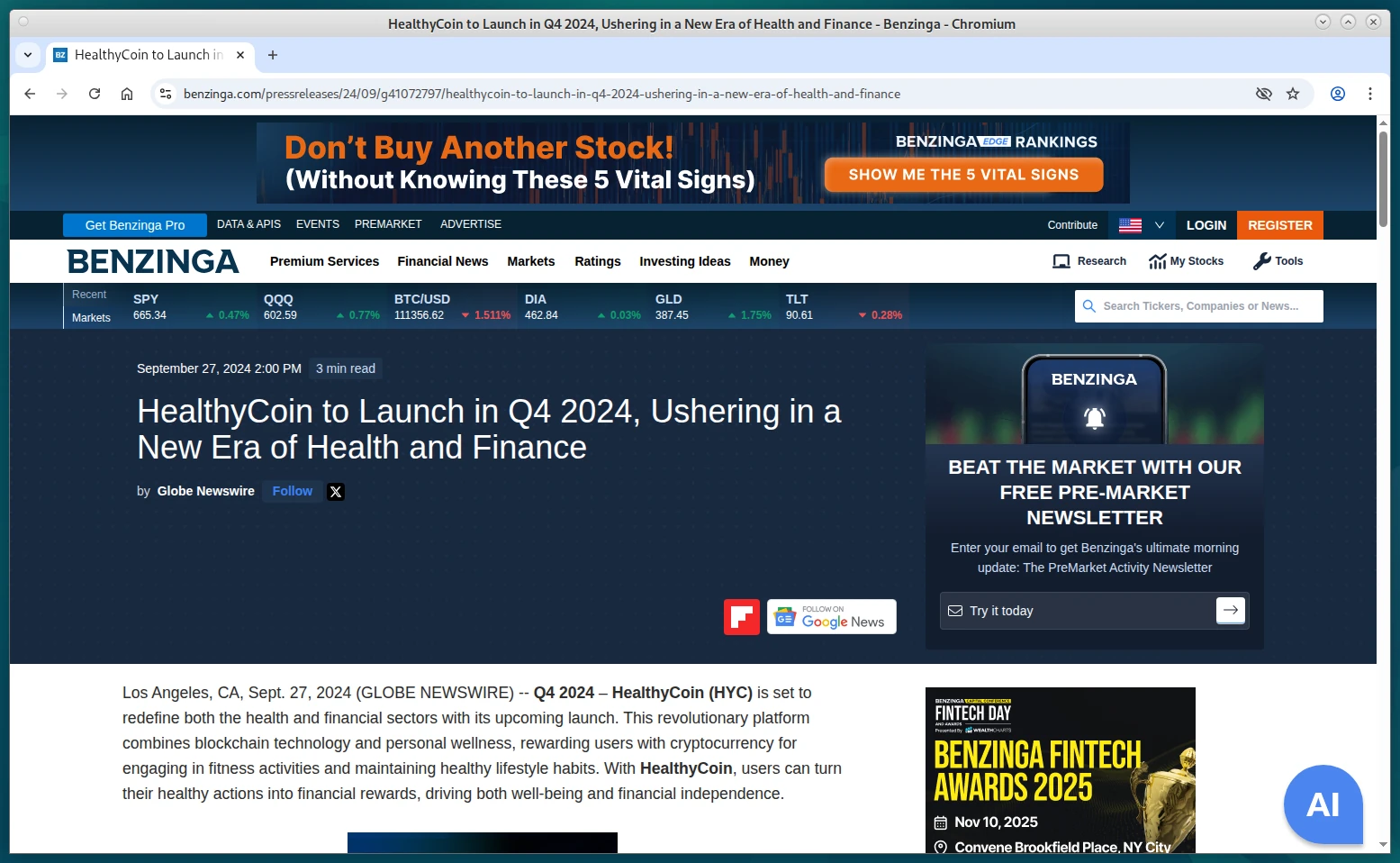Open the floating AI assistant button
Screen dimensions: 1400x863
(x=1323, y=804)
